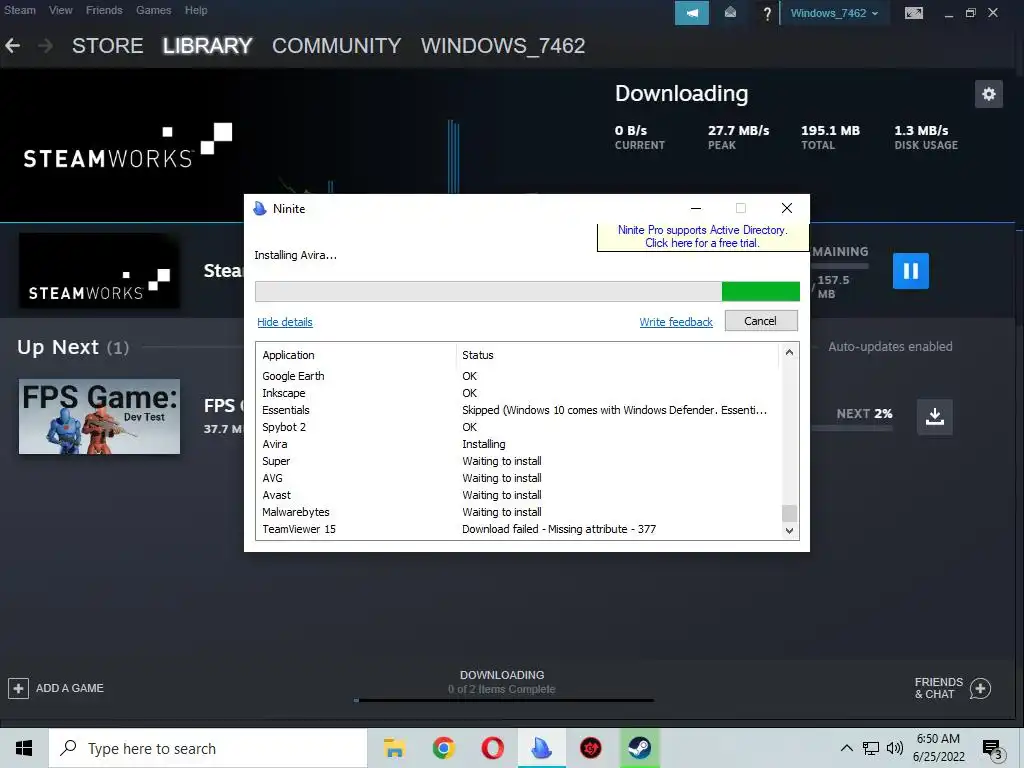The width and height of the screenshot is (1024, 768).
Task: Click the Windows taskbar search box
Action: 208,748
